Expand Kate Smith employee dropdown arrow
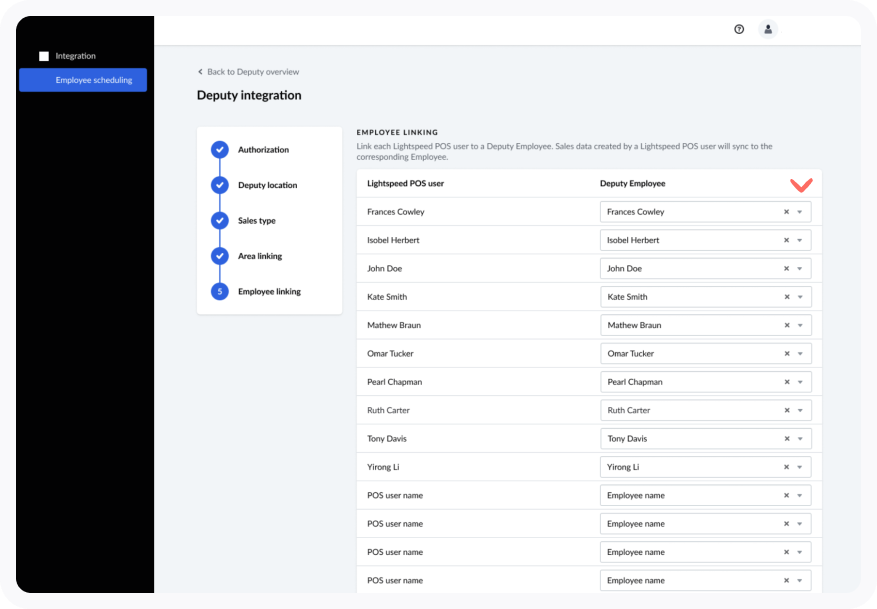This screenshot has width=877, height=609. click(x=800, y=297)
